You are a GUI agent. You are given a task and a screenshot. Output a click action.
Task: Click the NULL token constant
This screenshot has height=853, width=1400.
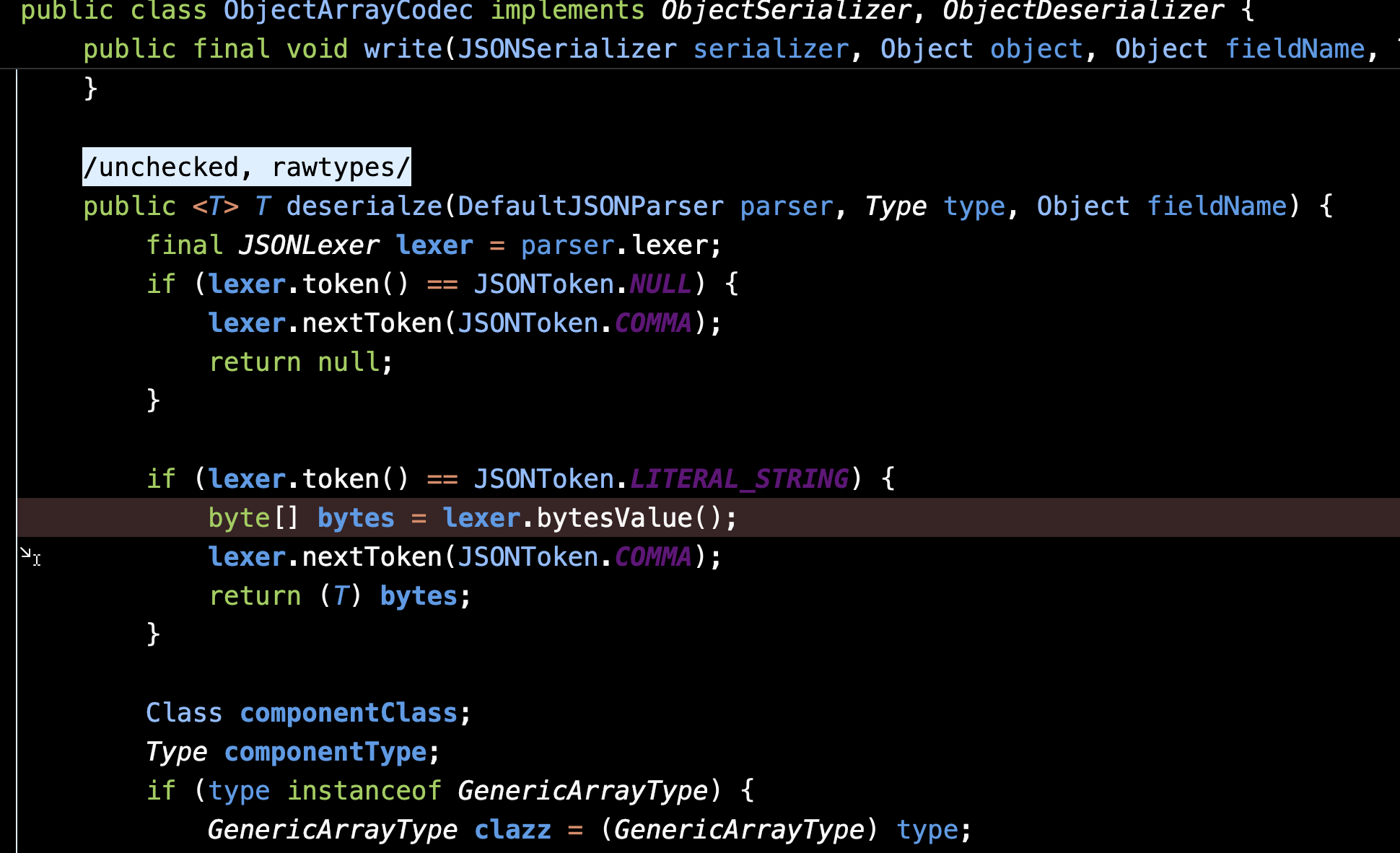tap(661, 284)
